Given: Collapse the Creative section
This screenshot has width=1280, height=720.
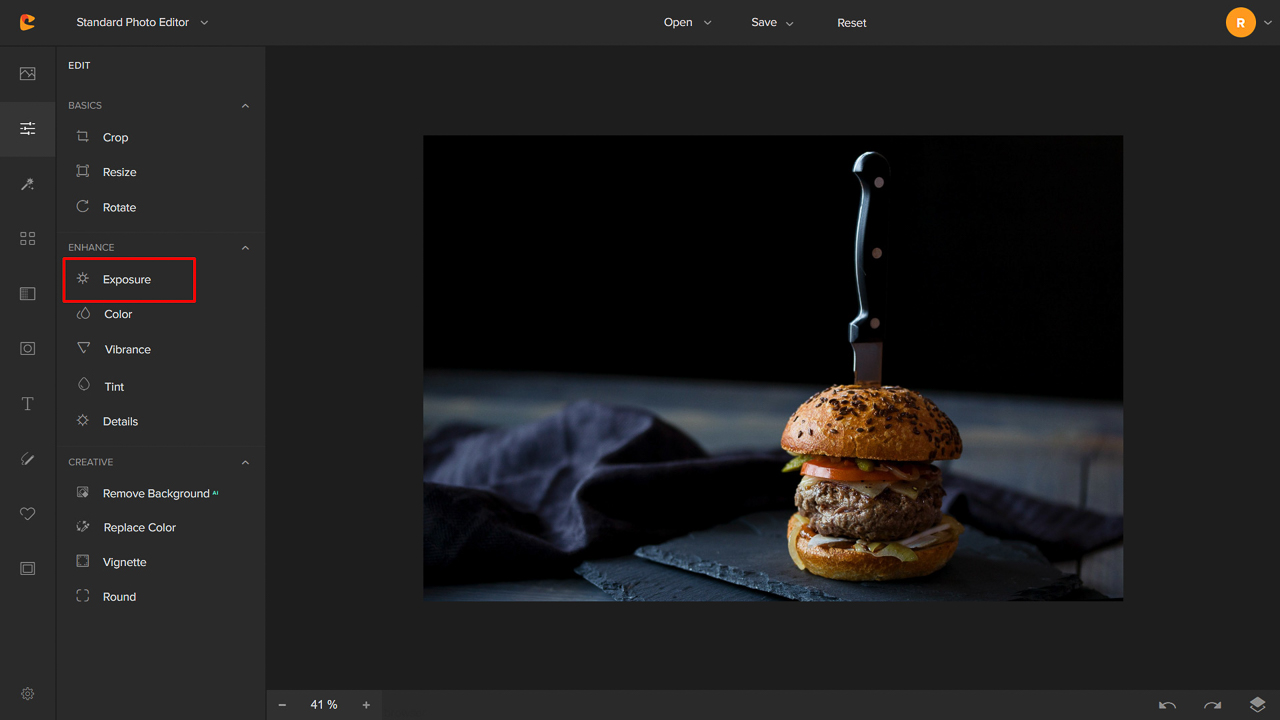Looking at the screenshot, I should click(245, 463).
